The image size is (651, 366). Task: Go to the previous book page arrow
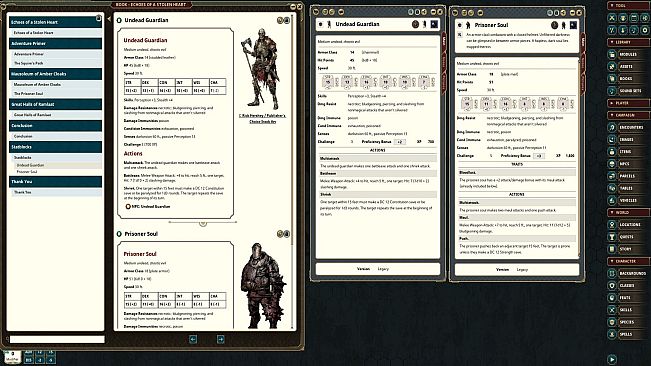coord(193,339)
